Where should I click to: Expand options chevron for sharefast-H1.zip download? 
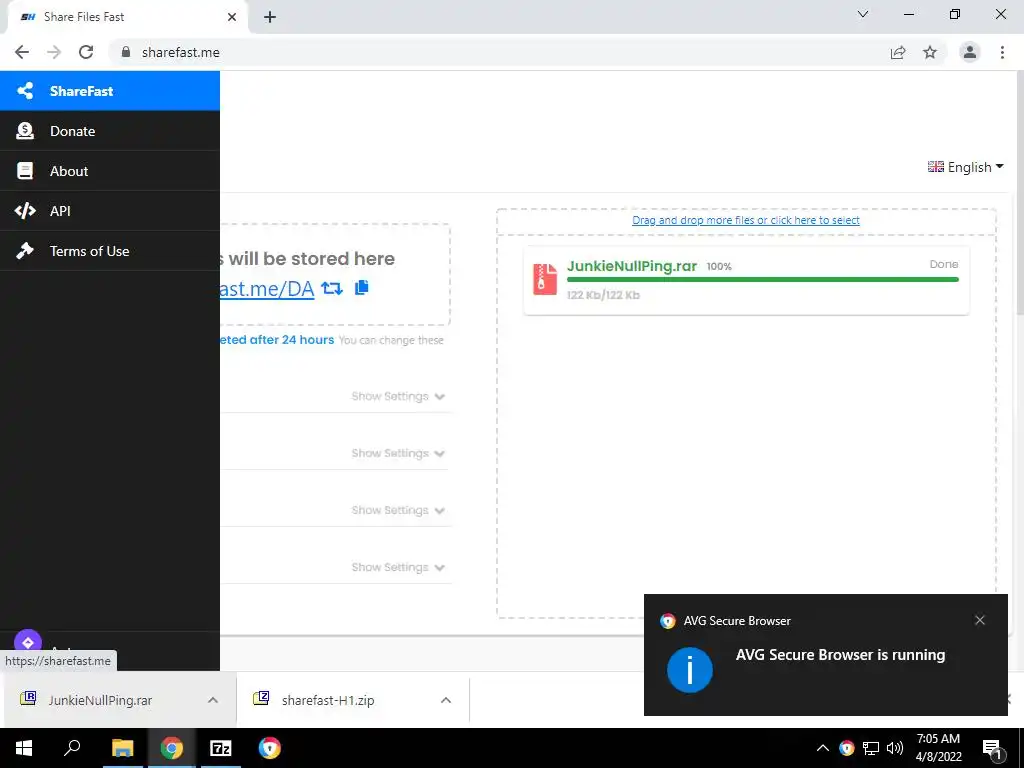point(446,700)
